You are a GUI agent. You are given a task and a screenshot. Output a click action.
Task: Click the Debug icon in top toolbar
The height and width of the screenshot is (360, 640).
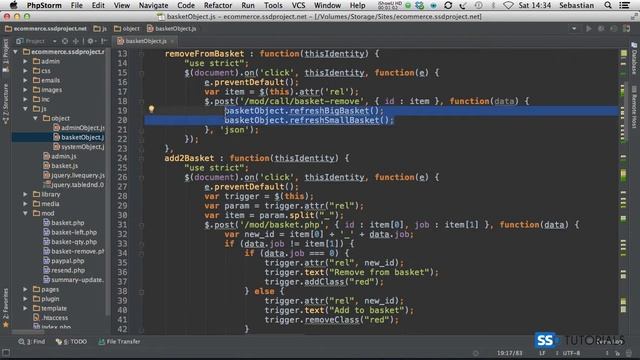click(x=601, y=29)
